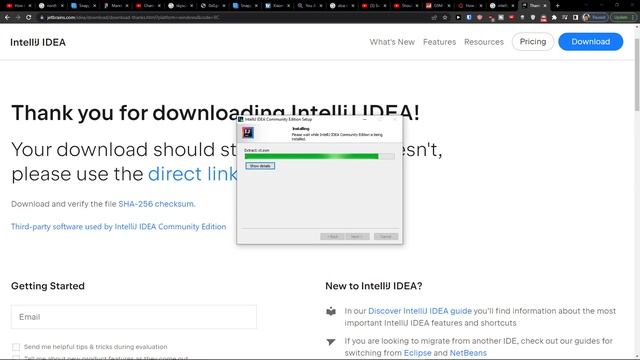
Task: Open the Chrome extensions puzzle icon
Action: click(x=554, y=18)
